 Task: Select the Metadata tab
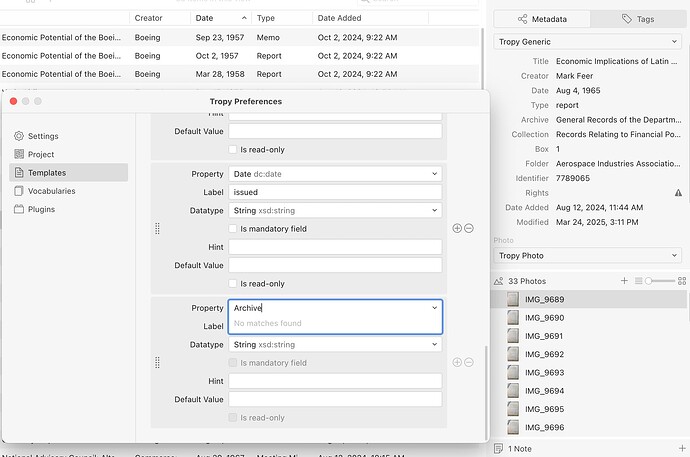click(x=543, y=19)
